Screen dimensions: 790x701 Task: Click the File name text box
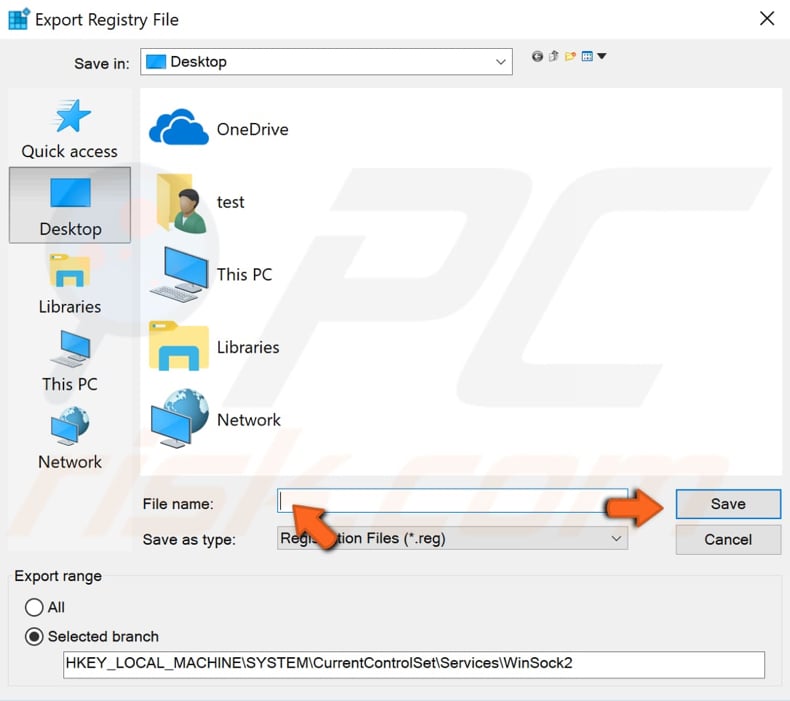(452, 501)
